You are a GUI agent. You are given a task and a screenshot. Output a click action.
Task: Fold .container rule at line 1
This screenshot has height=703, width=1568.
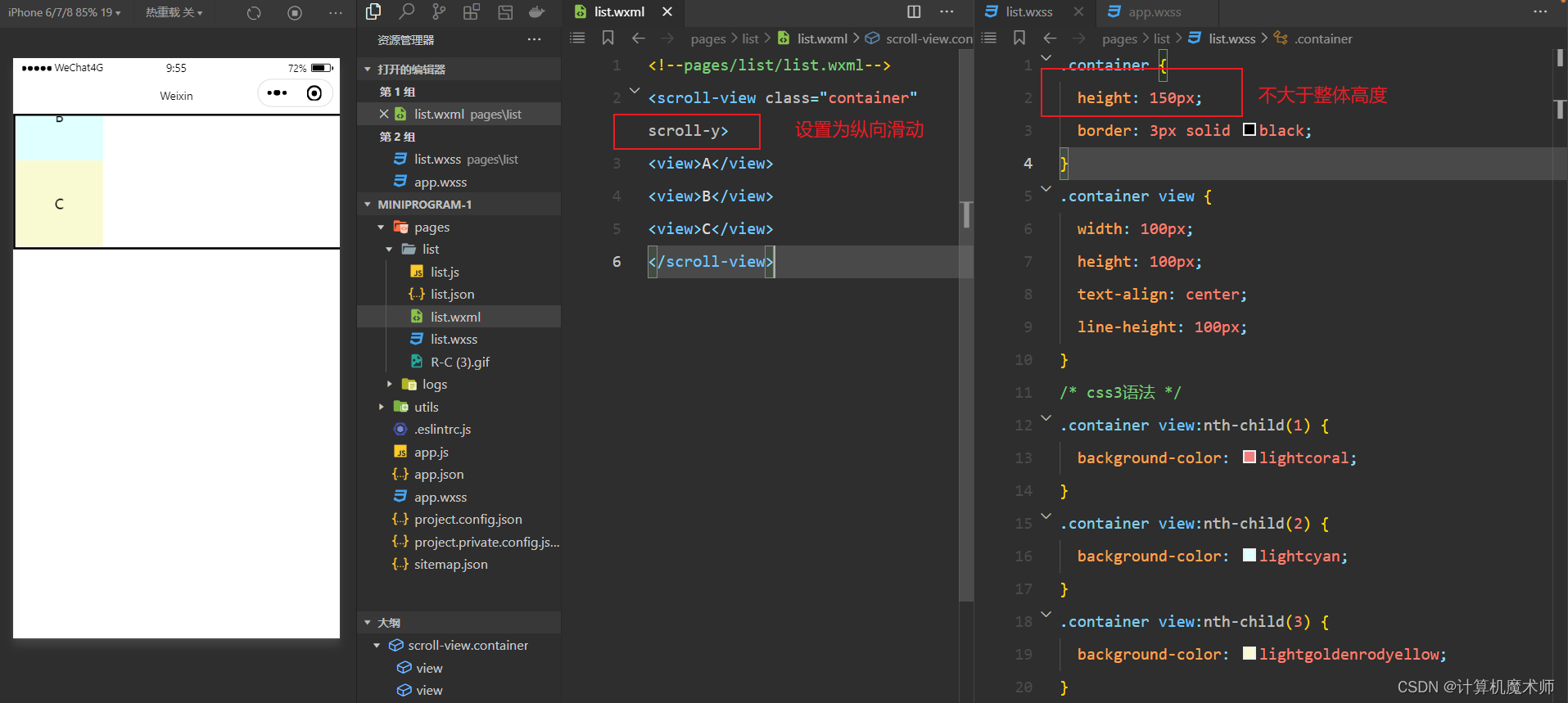point(1046,57)
